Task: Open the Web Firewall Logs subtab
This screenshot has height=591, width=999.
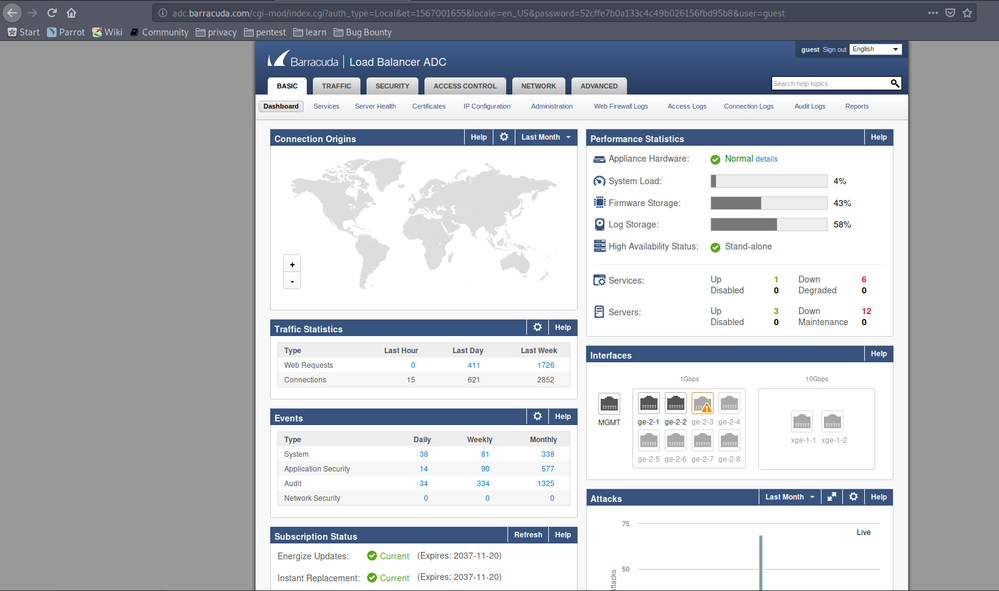Action: click(x=621, y=106)
